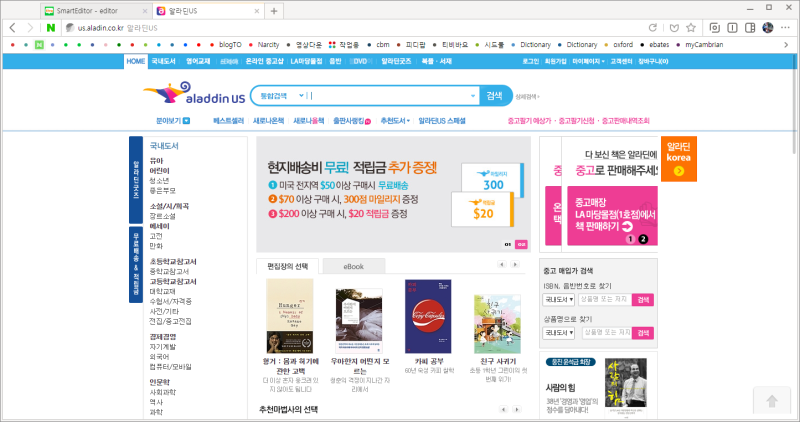The height and width of the screenshot is (422, 800).
Task: Show more bookmarks with overflow chevron
Action: [x=786, y=44]
